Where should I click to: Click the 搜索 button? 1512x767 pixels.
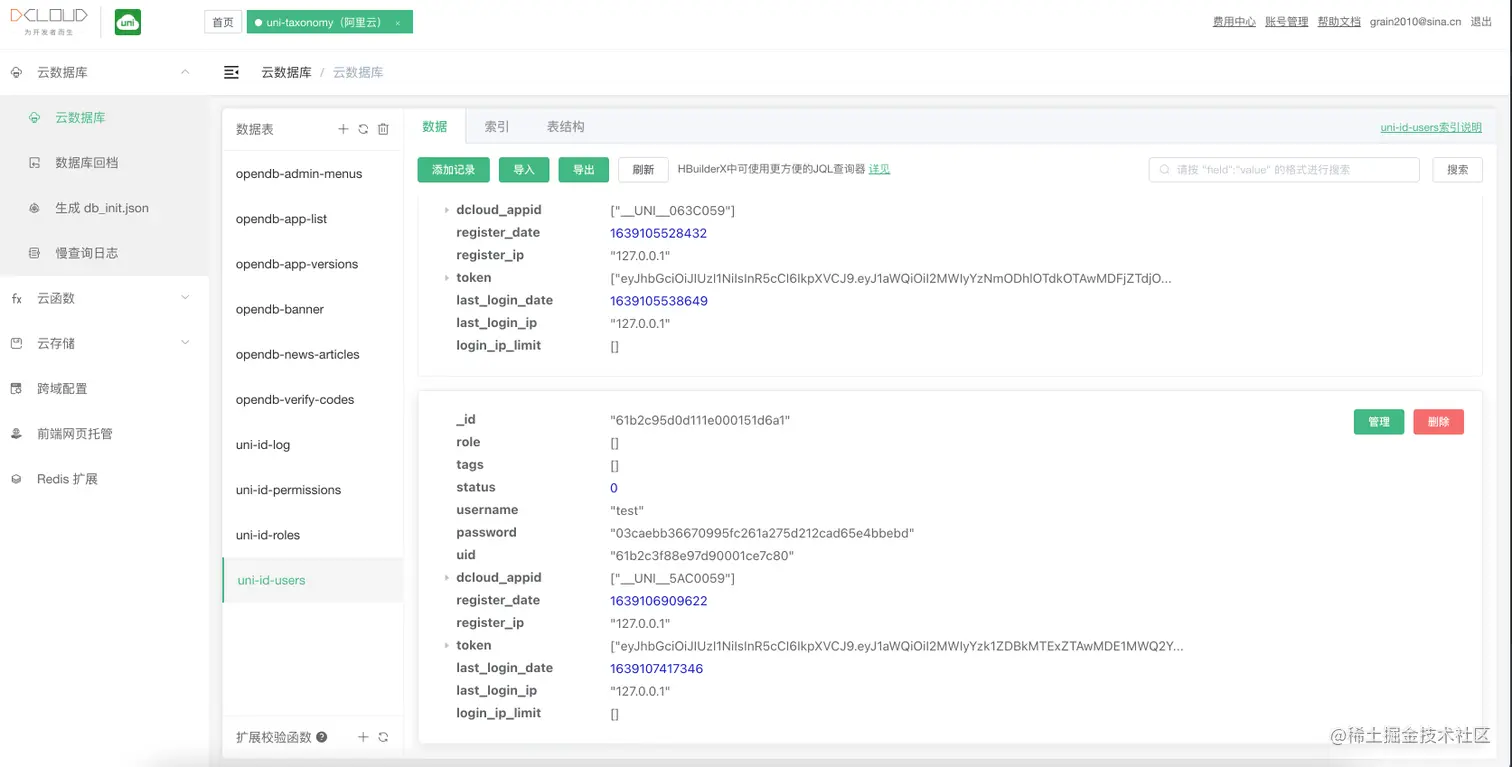coord(1458,170)
